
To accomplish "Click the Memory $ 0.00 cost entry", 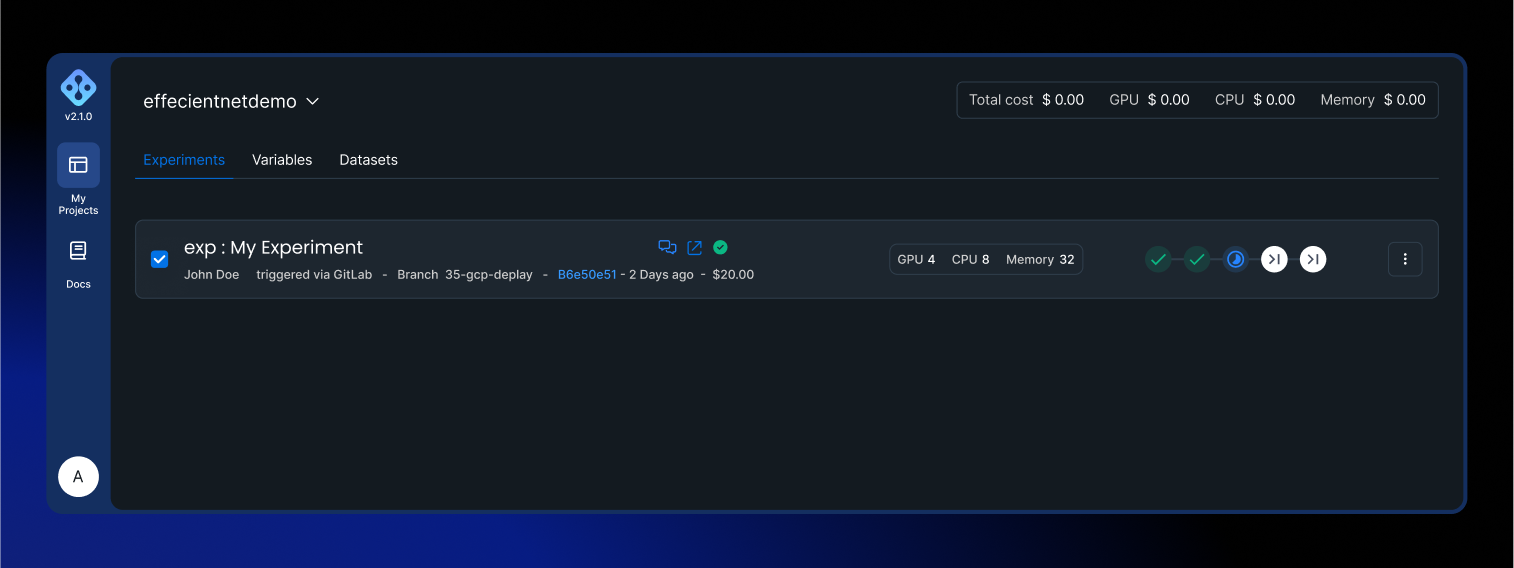I will [x=1373, y=100].
